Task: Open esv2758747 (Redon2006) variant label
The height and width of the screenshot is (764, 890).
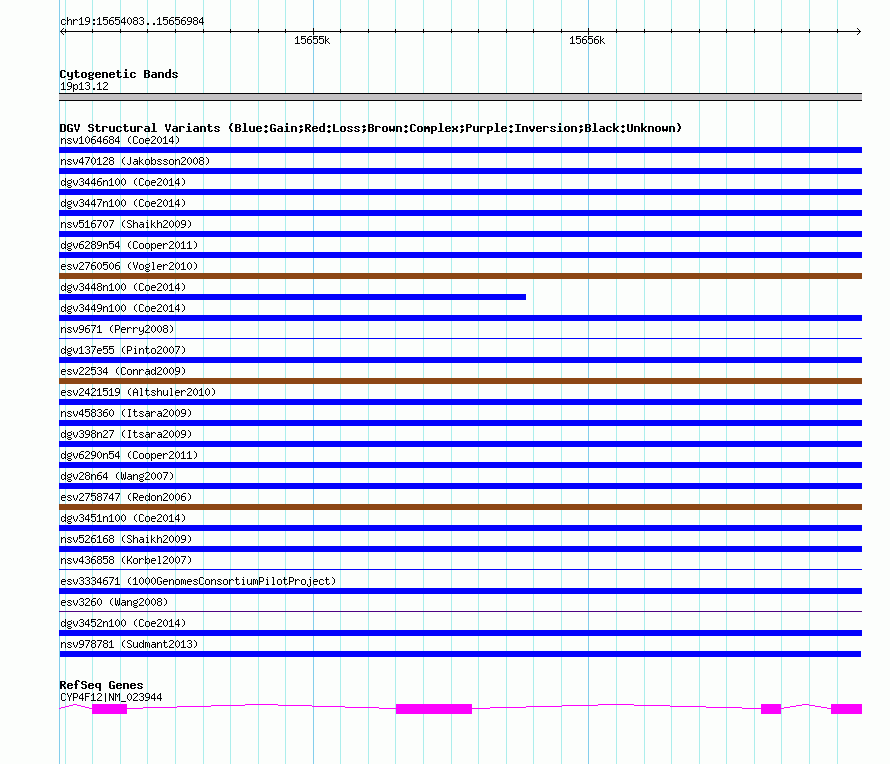Action: 126,497
